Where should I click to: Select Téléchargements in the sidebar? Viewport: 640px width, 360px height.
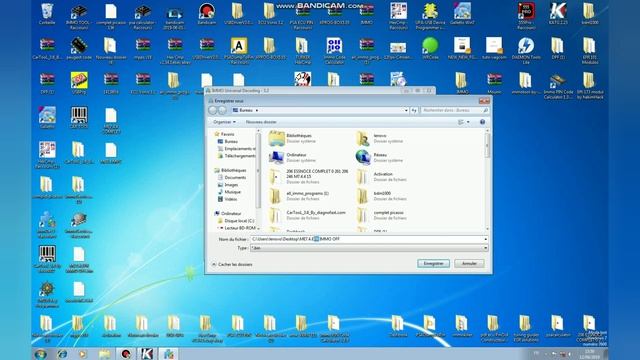coord(237,156)
